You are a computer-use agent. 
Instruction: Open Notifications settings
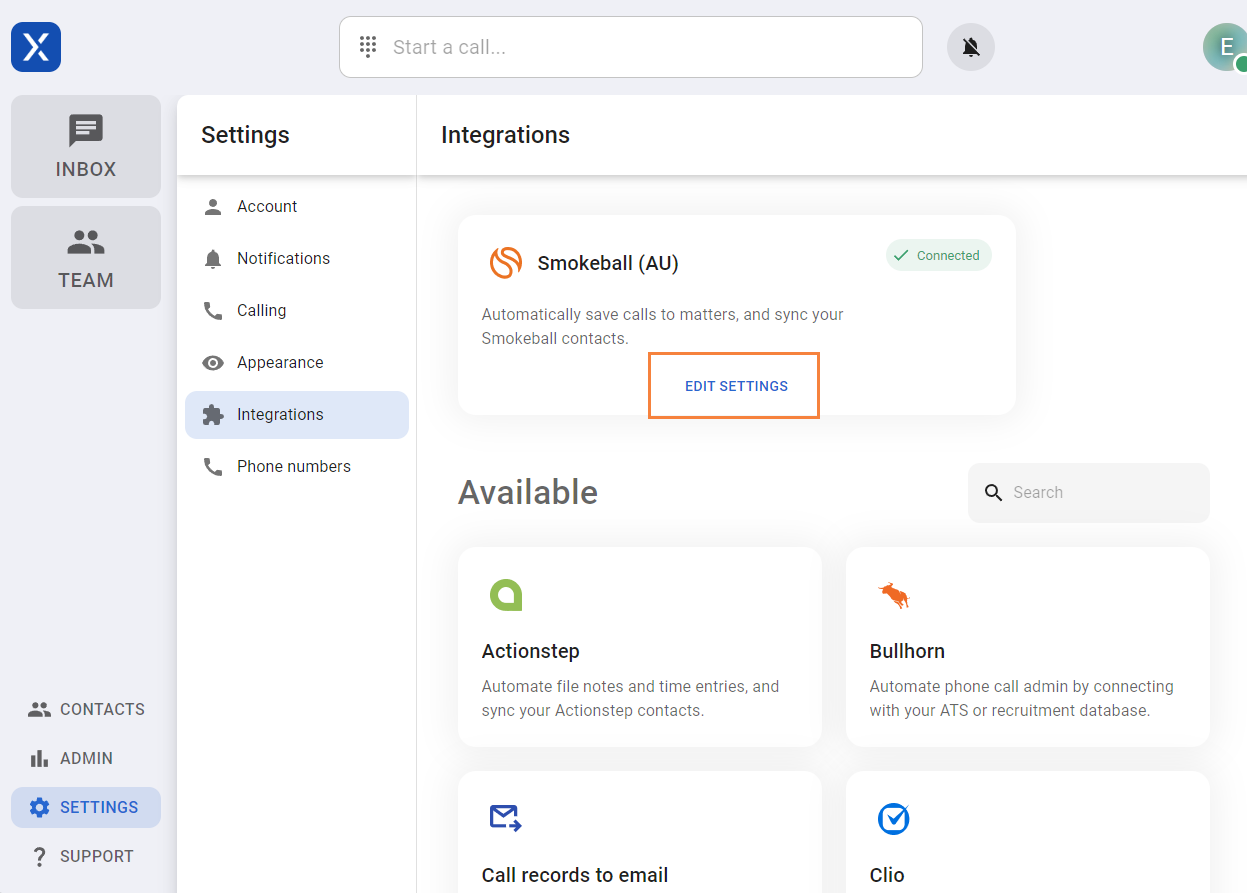(297, 259)
